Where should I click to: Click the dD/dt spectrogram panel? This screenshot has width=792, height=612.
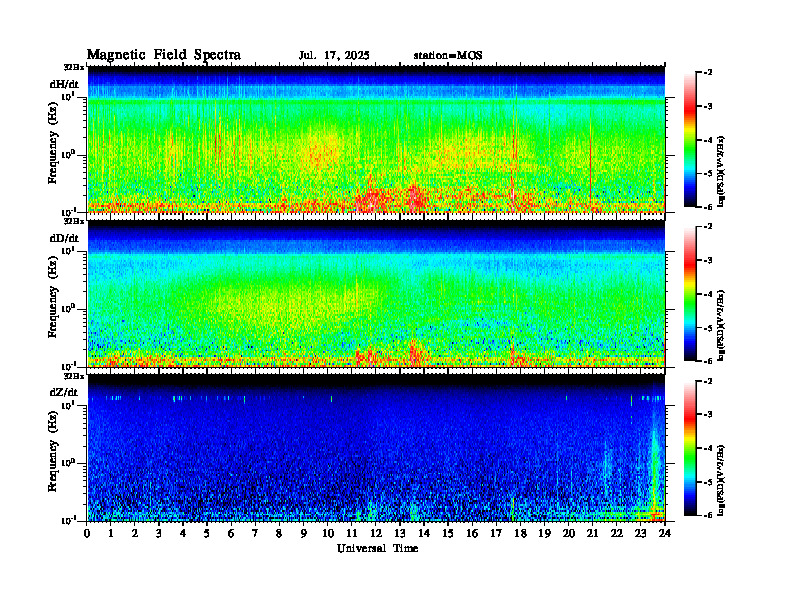pos(376,294)
